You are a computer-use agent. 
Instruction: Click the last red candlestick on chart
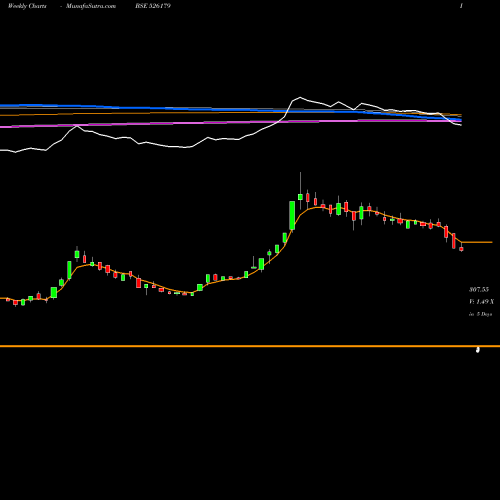[461, 249]
